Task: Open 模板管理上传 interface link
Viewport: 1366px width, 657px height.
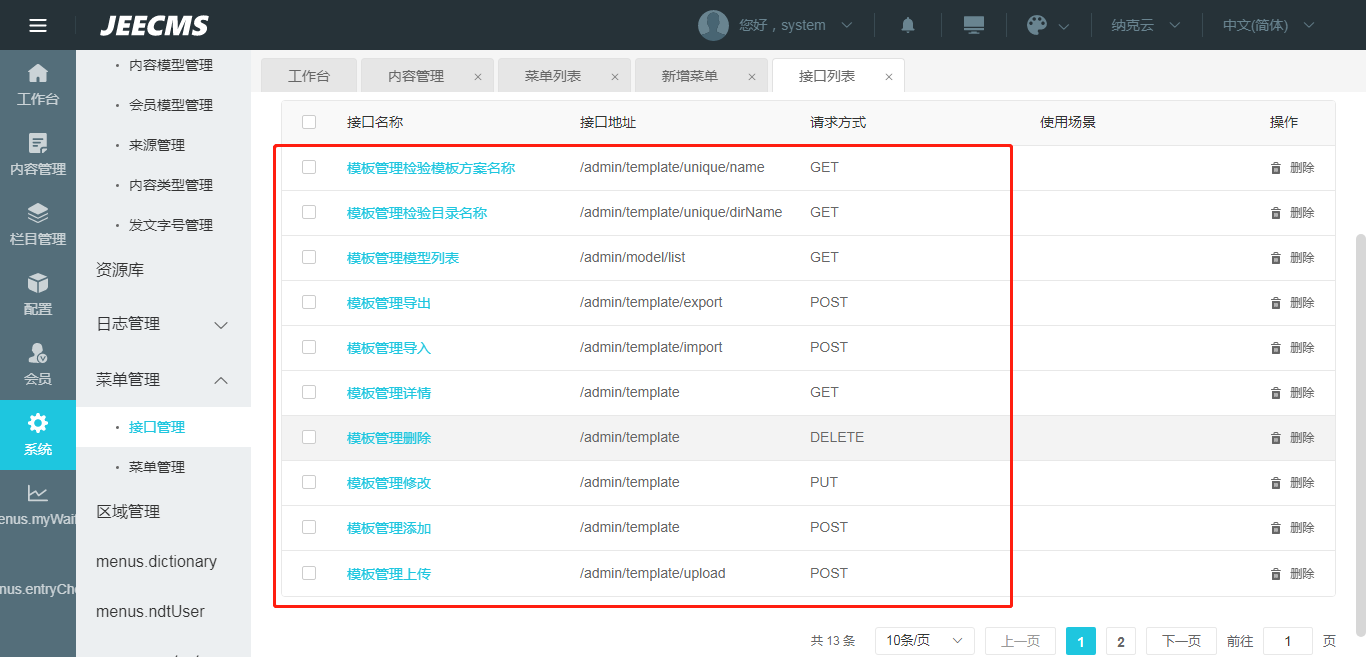Action: click(x=389, y=574)
